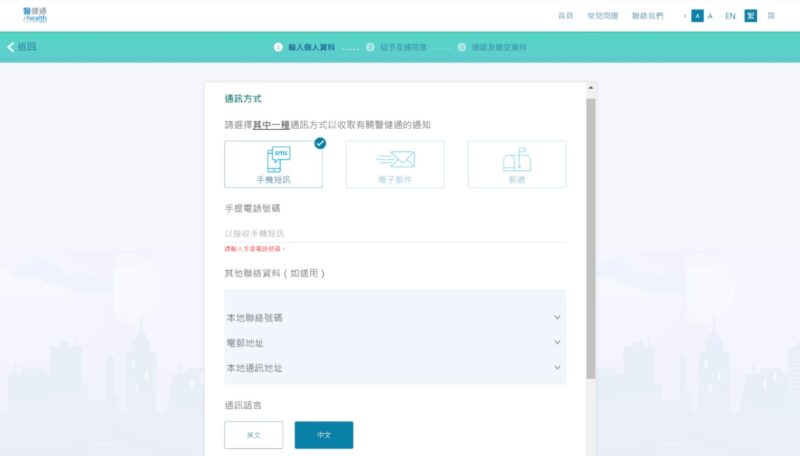The image size is (800, 456).
Task: Select 英文 as communication language
Action: pos(253,435)
